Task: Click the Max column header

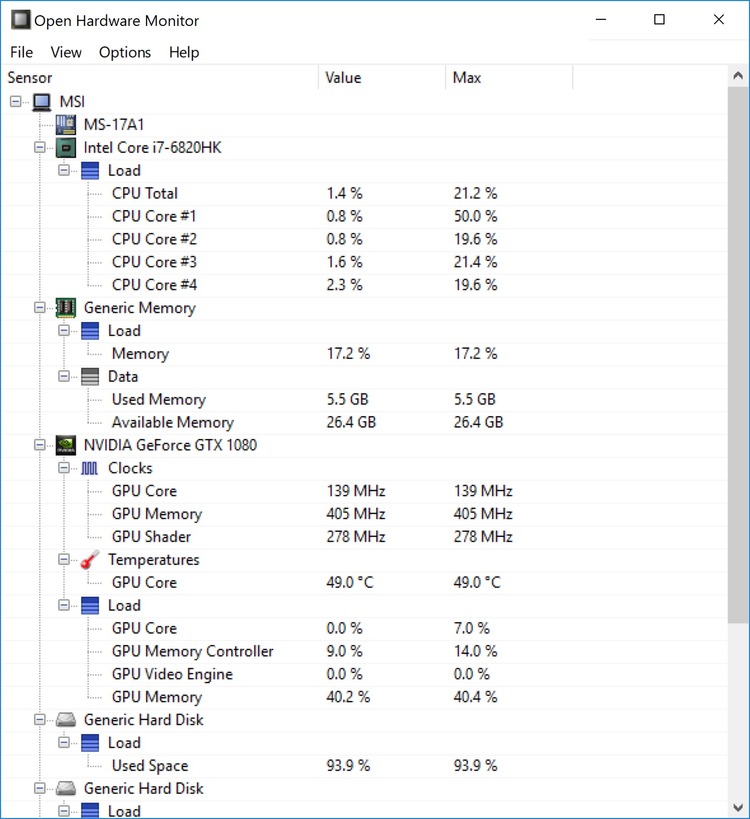Action: (x=509, y=78)
